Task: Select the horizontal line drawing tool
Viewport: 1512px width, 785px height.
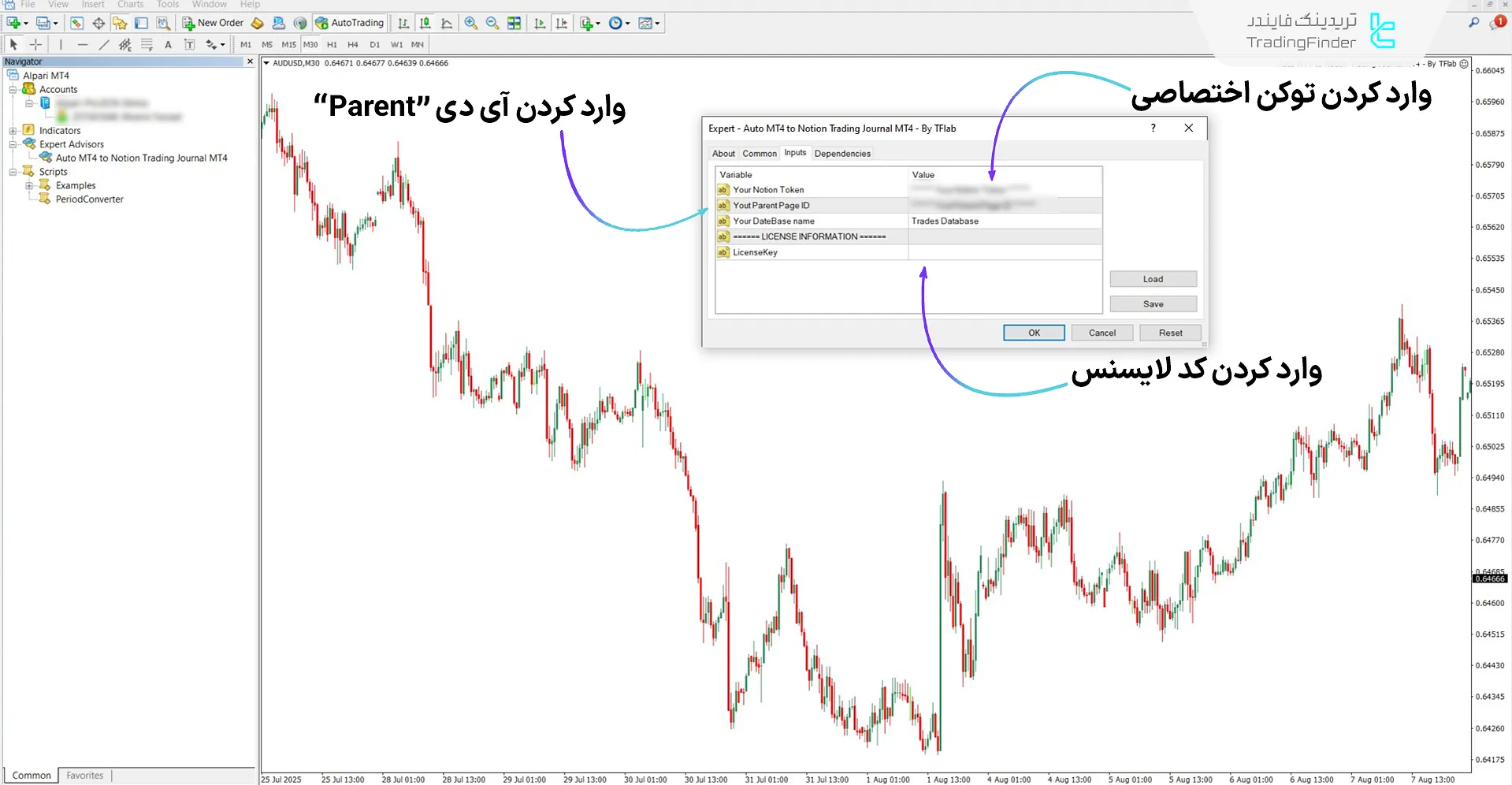Action: (83, 45)
